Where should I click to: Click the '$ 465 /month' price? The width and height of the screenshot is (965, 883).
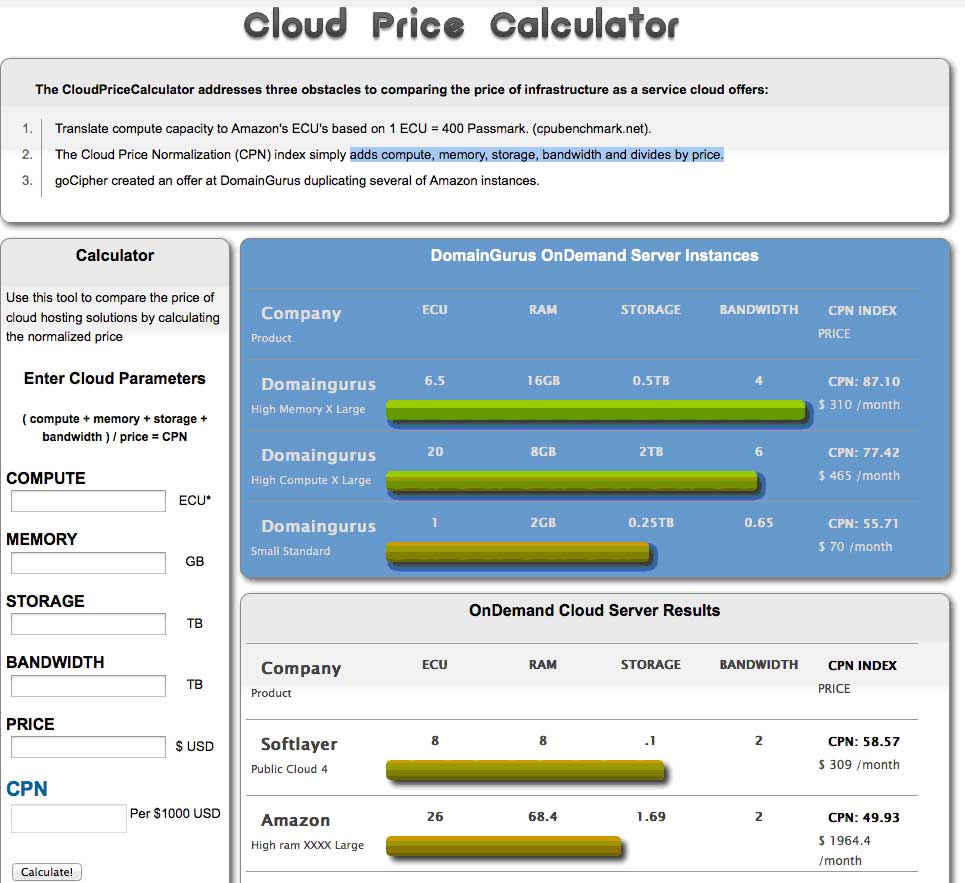coord(859,476)
